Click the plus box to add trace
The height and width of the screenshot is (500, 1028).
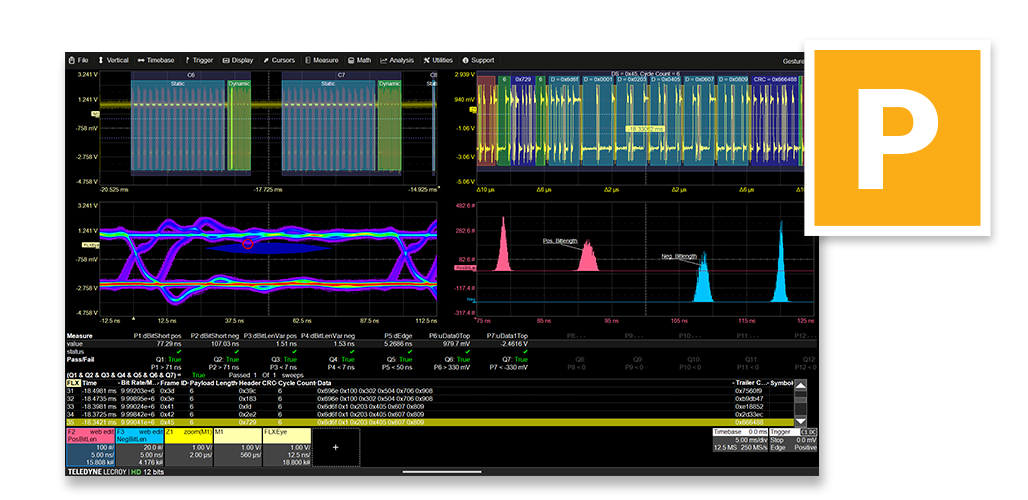[335, 447]
